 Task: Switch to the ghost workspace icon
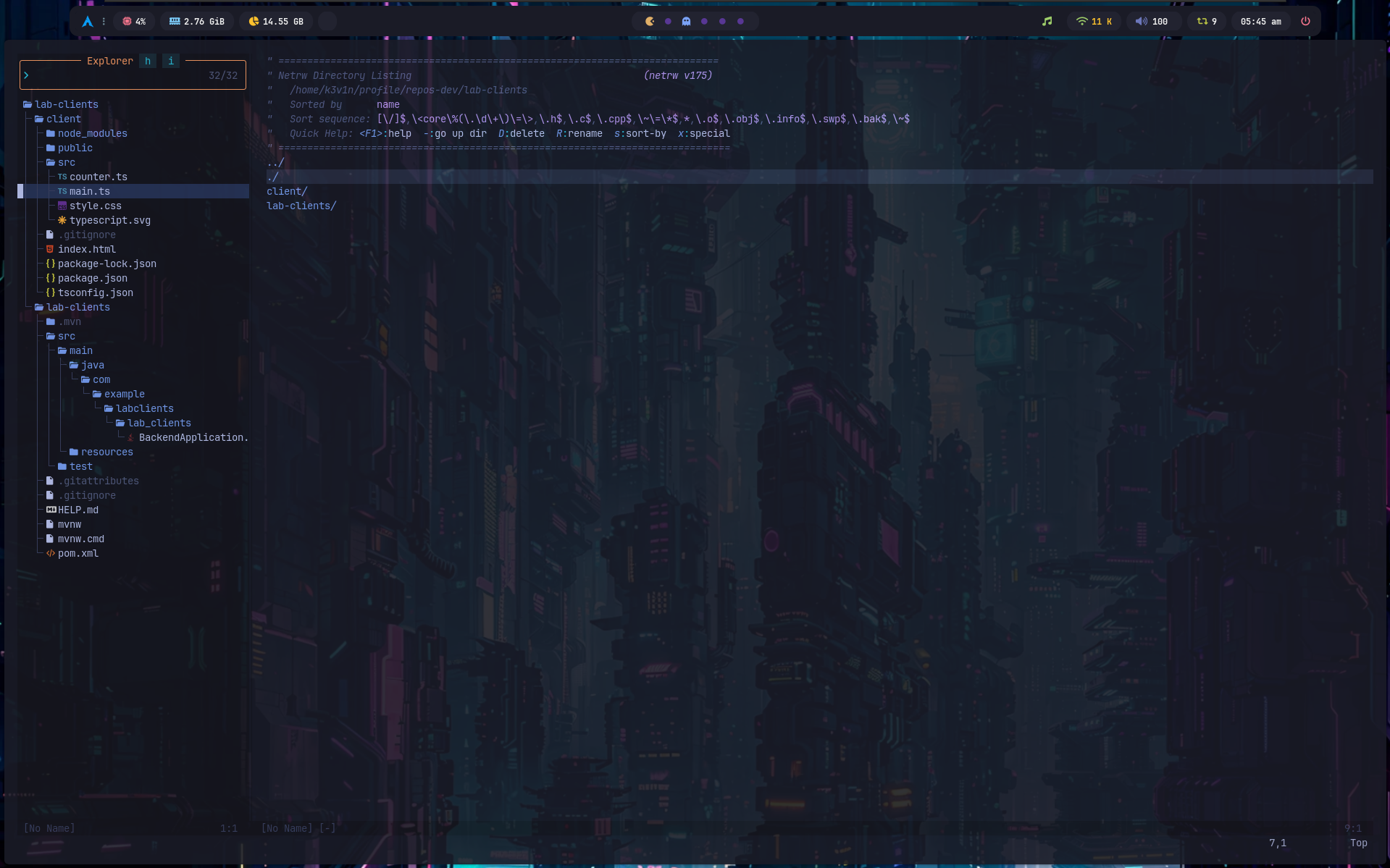pyautogui.click(x=686, y=22)
